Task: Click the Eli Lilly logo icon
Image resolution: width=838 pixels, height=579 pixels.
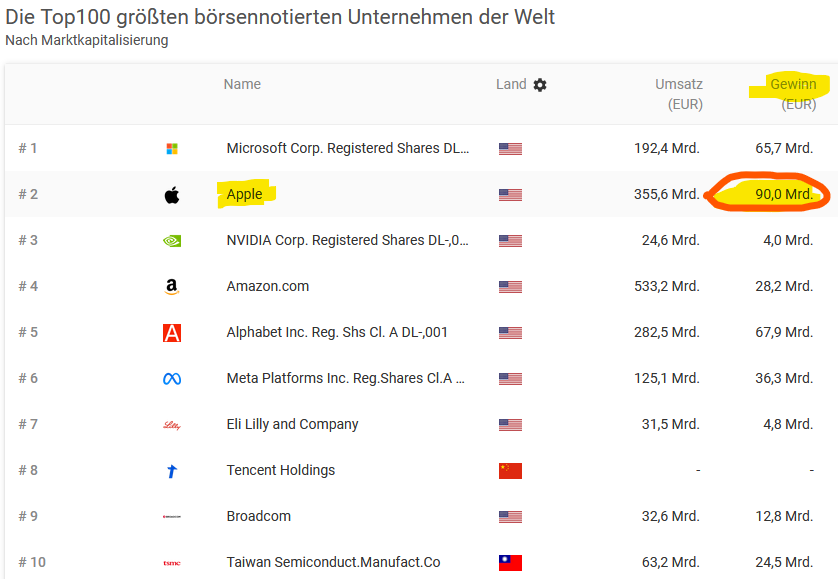Action: click(x=172, y=424)
